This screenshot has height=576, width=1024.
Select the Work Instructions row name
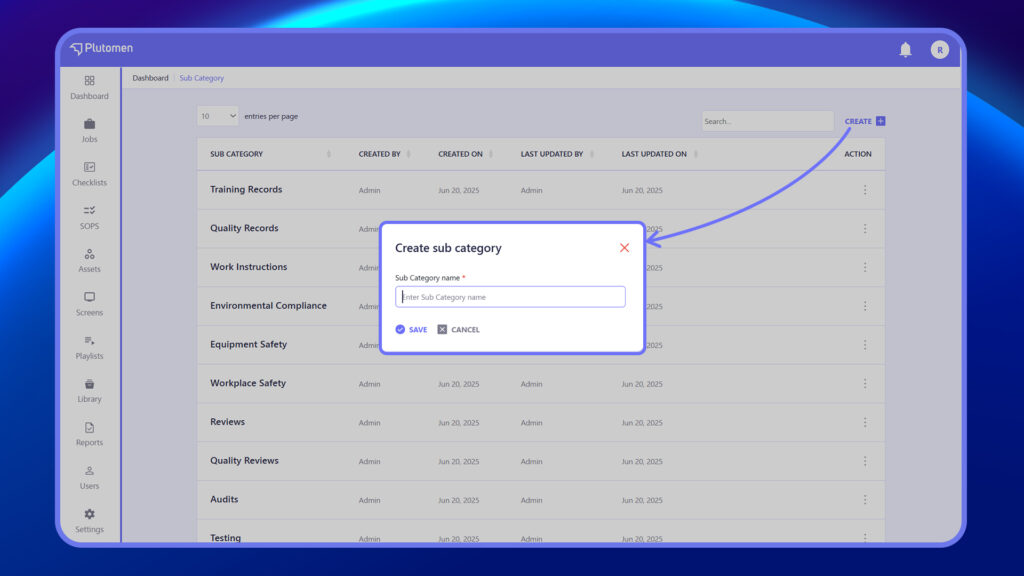point(248,266)
